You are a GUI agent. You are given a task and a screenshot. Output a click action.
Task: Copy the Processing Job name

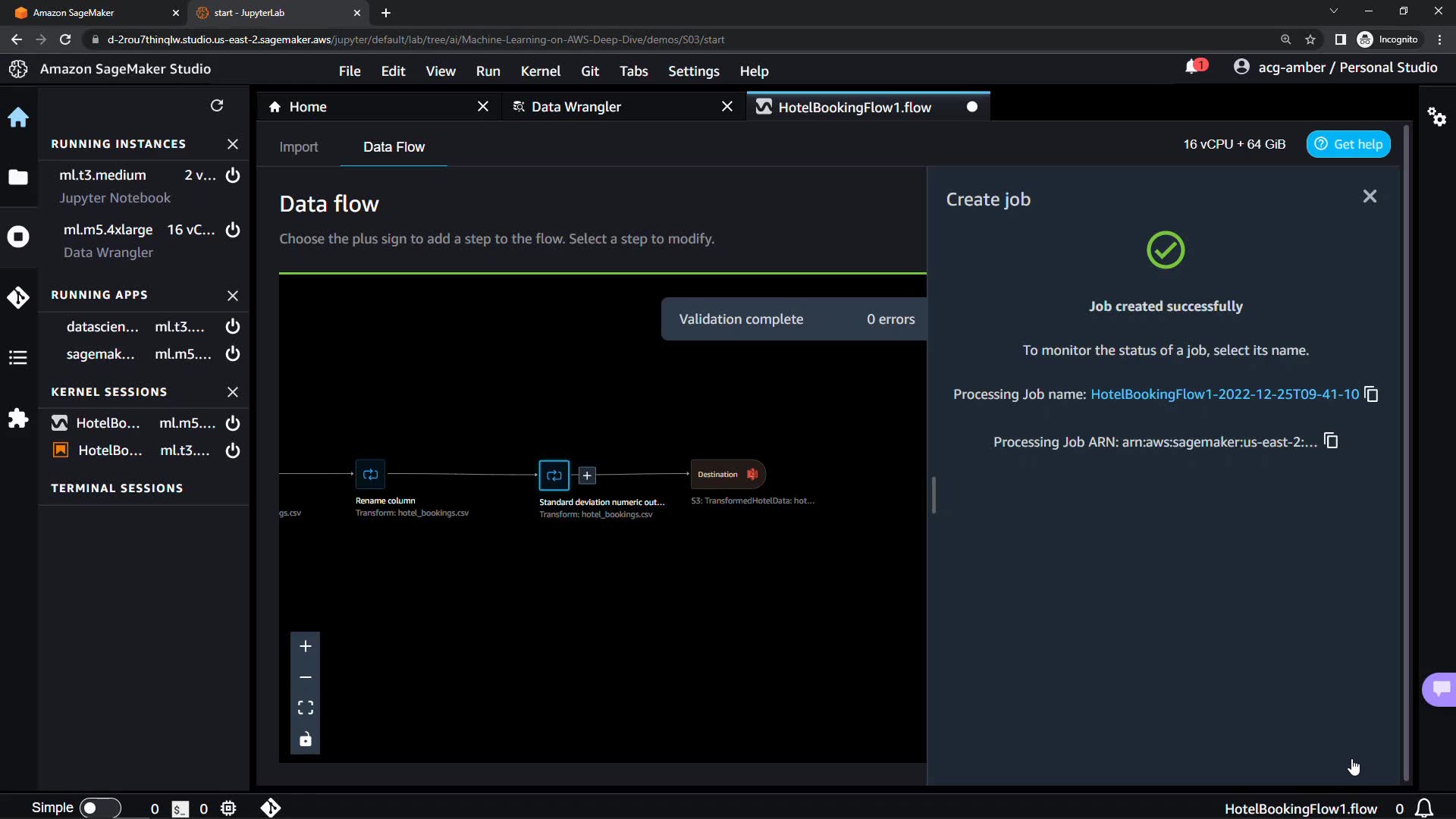click(x=1371, y=394)
